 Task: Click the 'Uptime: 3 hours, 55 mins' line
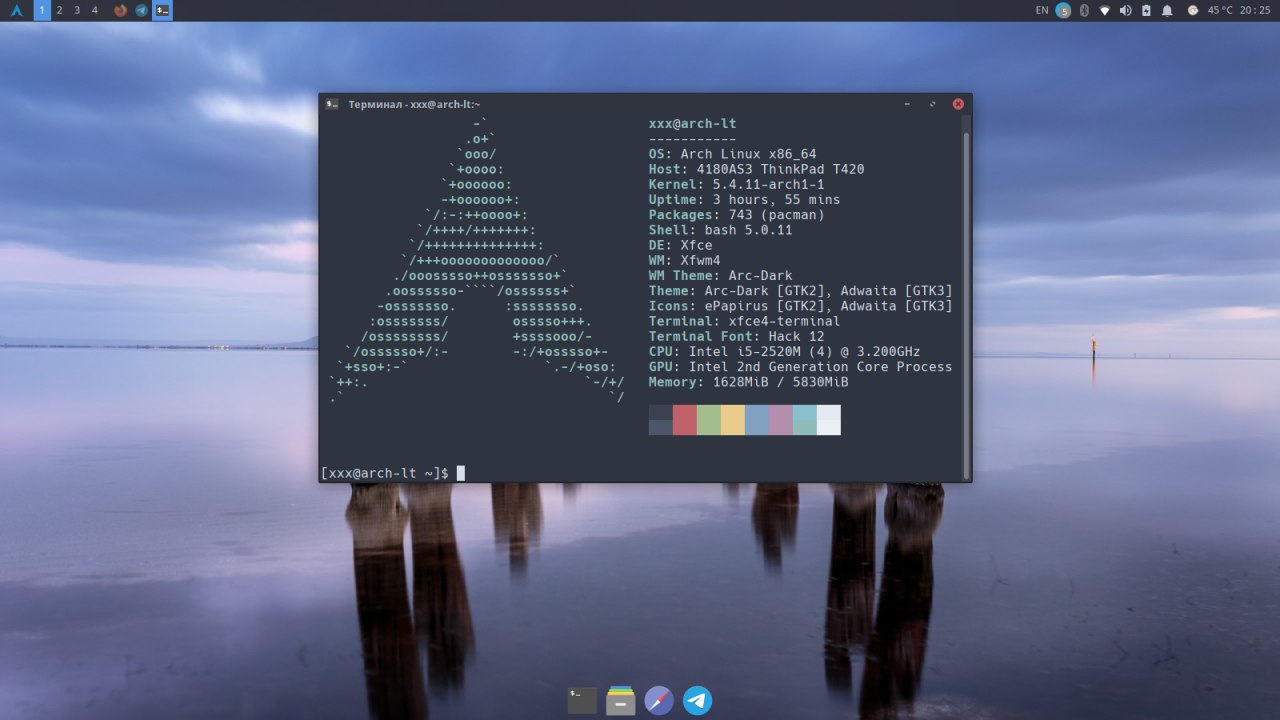coord(745,200)
